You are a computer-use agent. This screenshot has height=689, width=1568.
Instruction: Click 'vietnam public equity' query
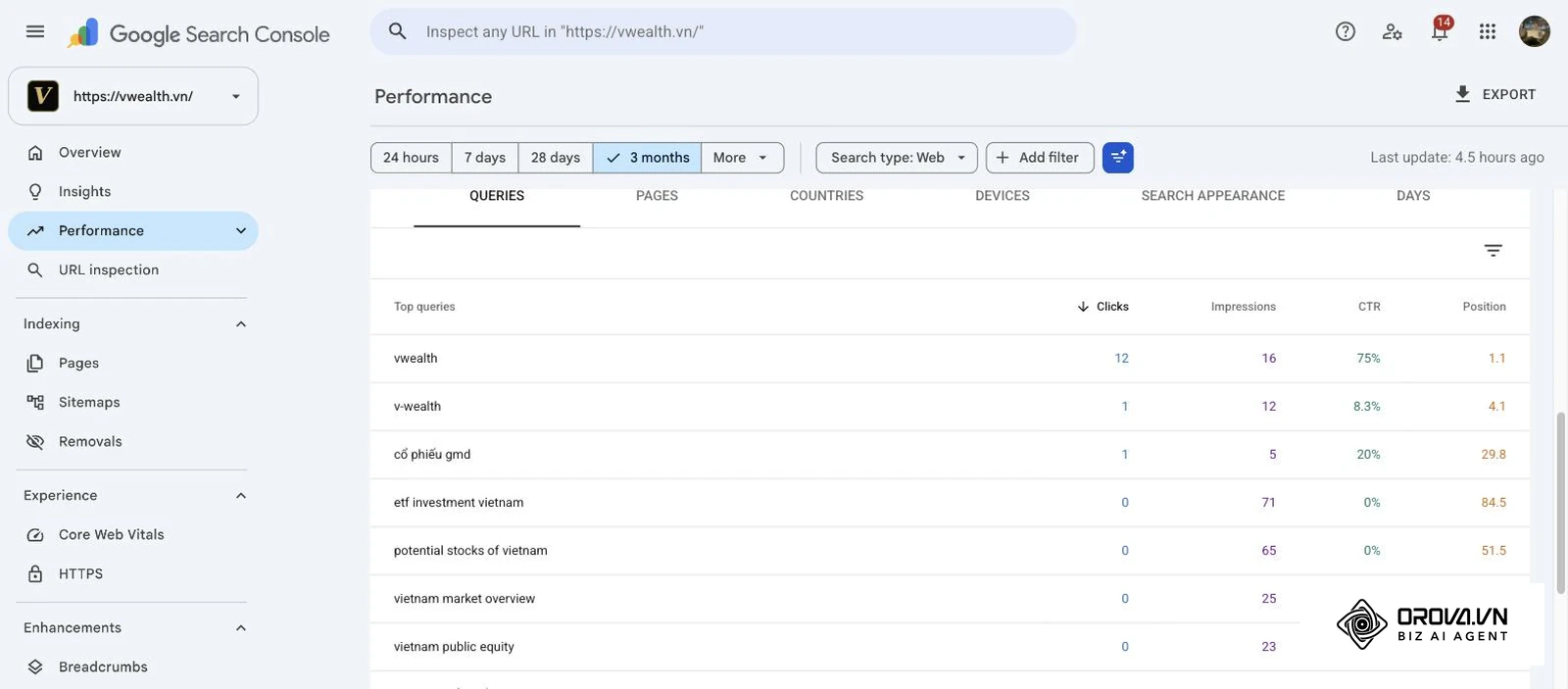pos(454,647)
